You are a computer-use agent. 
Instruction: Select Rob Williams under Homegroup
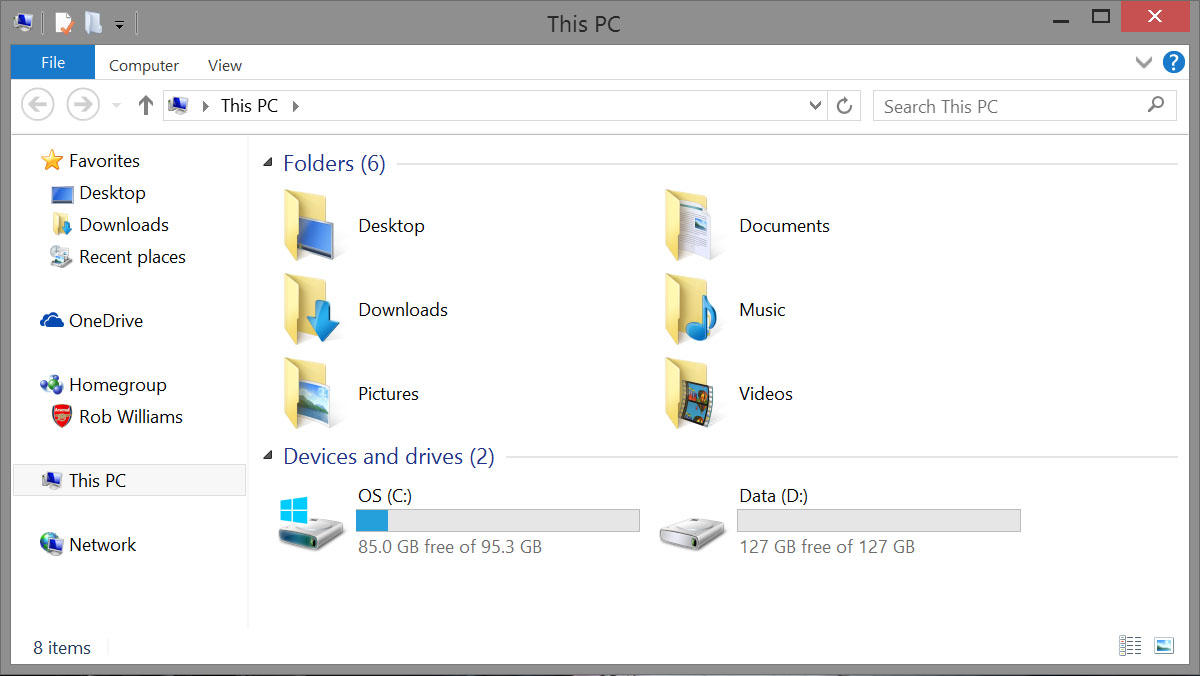[x=131, y=417]
